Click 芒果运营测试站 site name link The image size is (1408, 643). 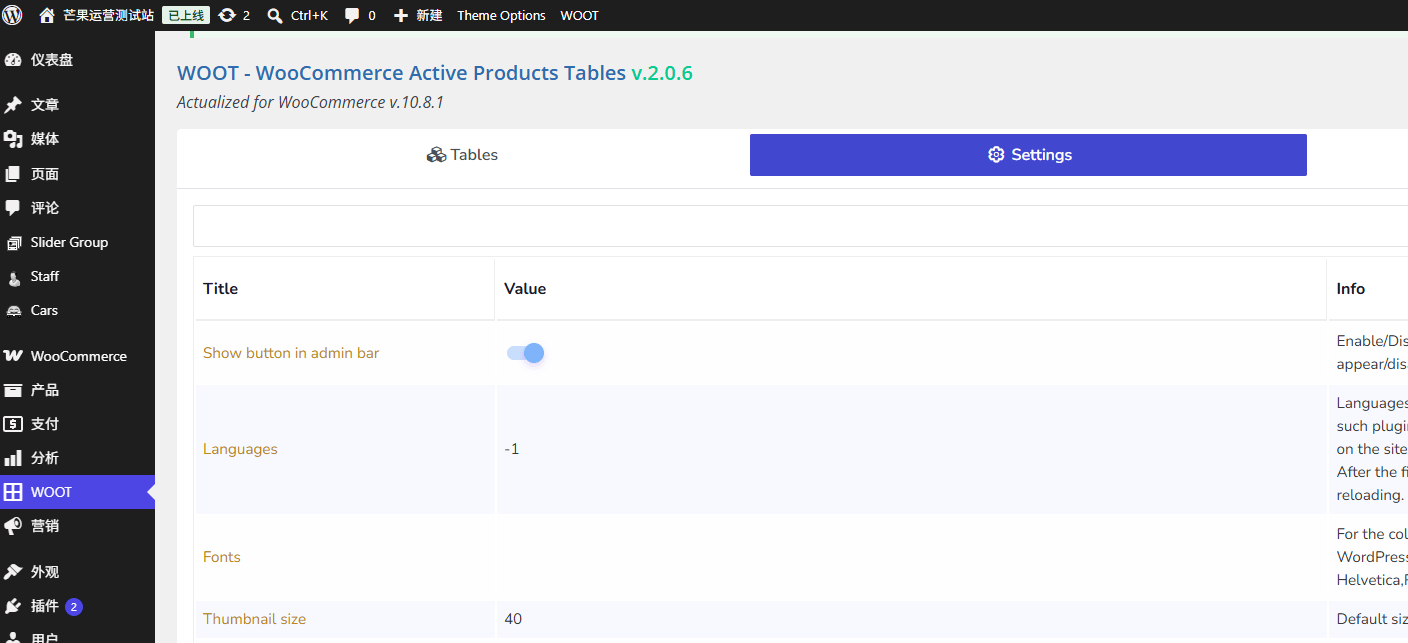(108, 15)
